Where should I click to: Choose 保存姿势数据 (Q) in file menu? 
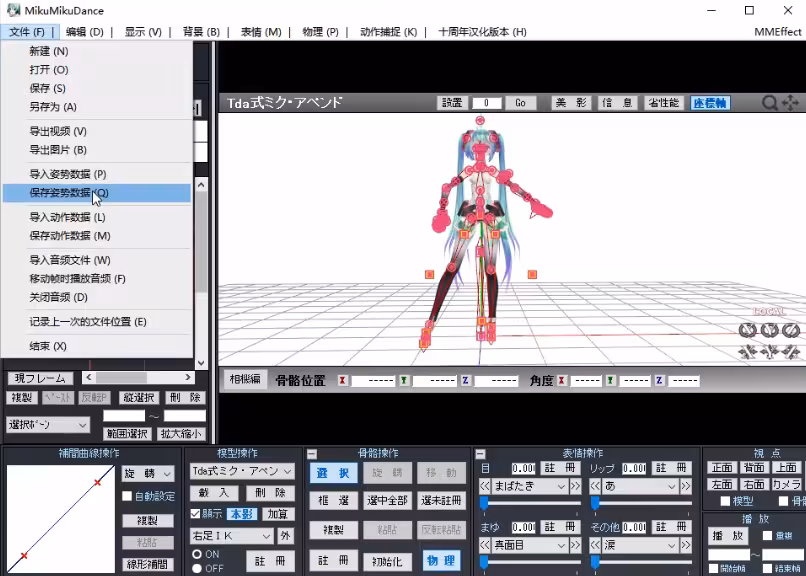click(x=97, y=193)
